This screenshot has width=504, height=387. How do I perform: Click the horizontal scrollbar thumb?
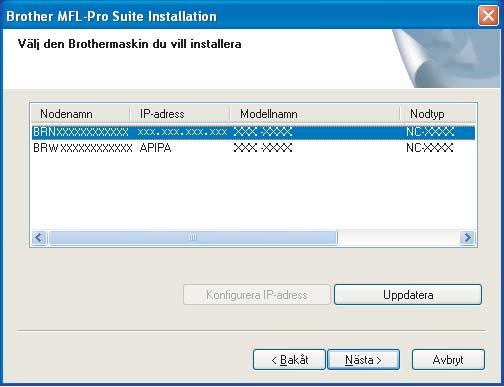[x=193, y=238]
